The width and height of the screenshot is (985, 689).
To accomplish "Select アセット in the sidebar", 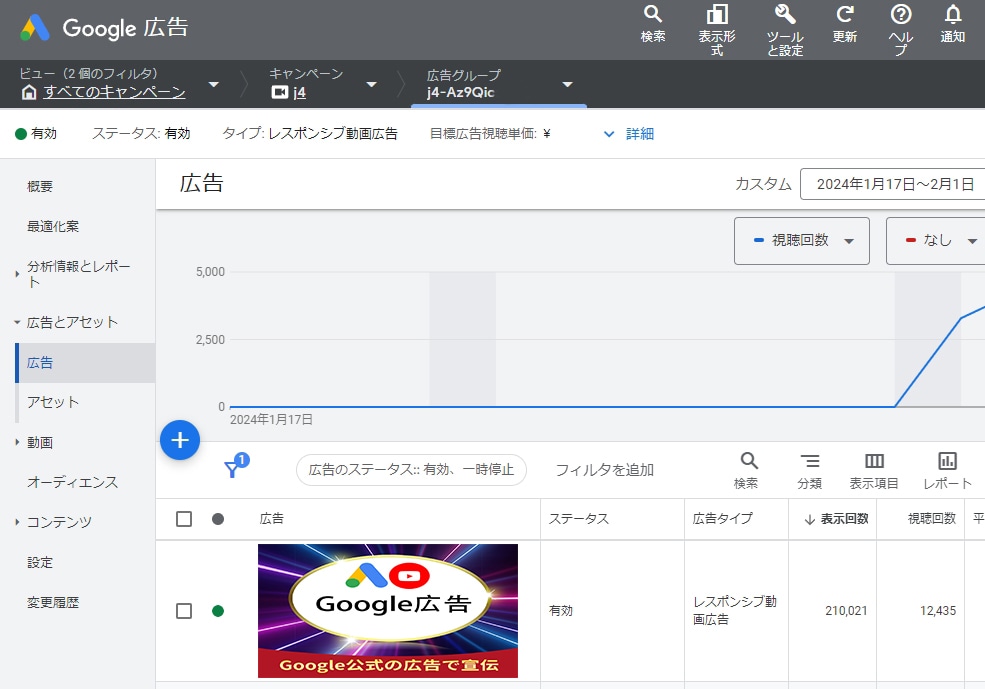I will click(x=53, y=402).
